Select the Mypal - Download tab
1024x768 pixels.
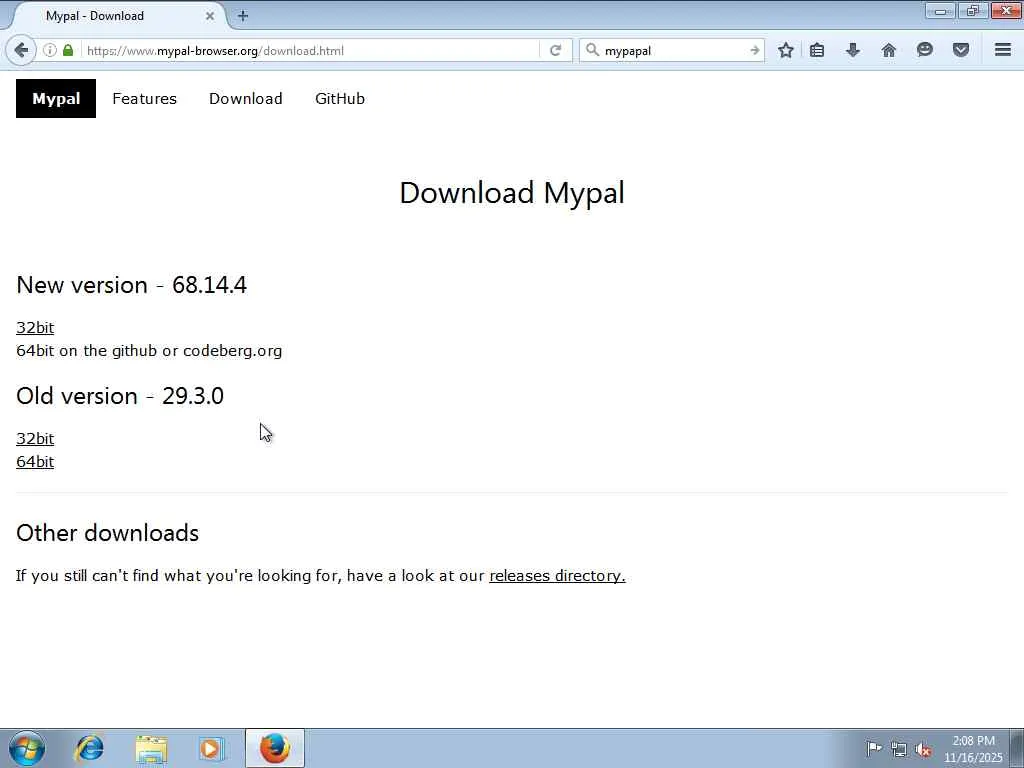tap(116, 16)
